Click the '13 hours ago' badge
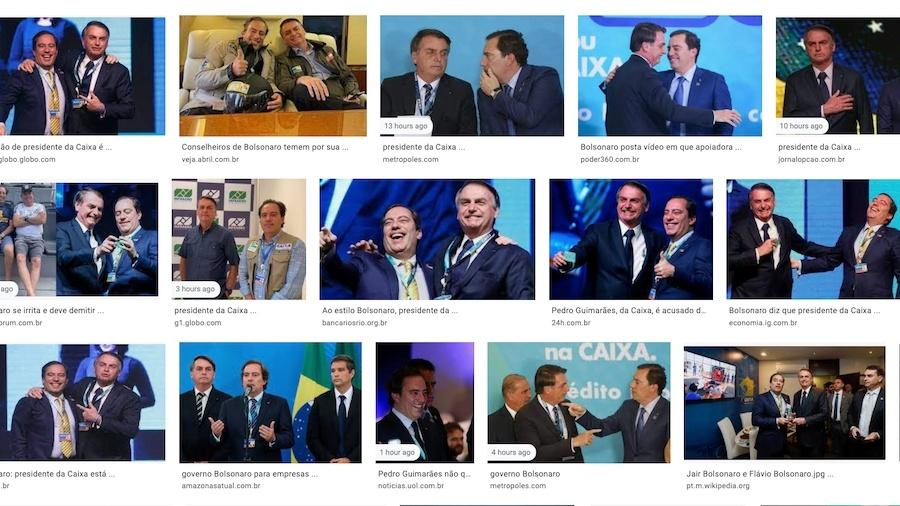The image size is (900, 506). (406, 126)
